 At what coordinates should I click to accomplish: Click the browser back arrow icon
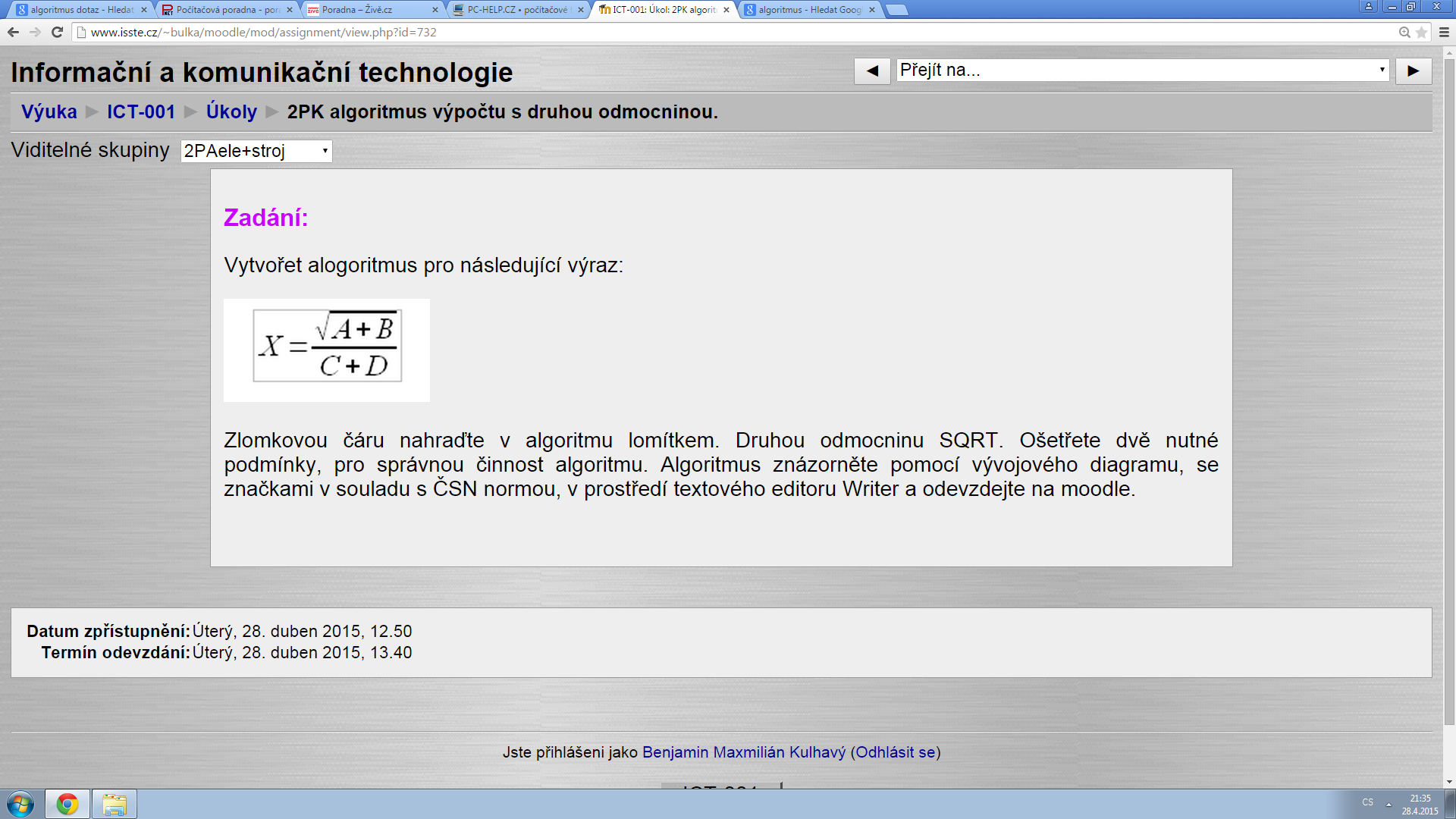click(13, 32)
